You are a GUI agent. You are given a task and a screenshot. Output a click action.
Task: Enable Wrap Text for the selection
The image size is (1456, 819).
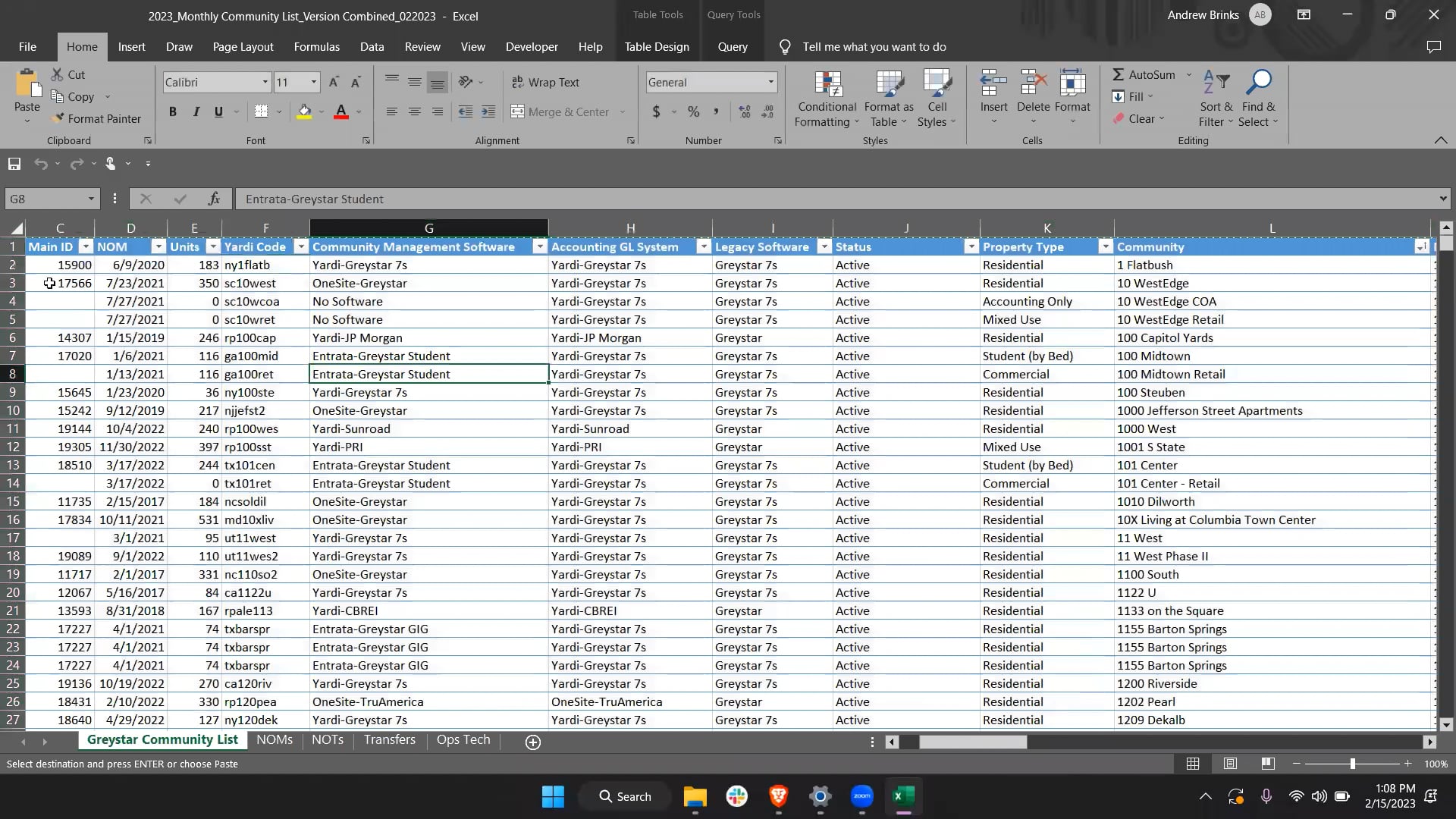tap(547, 82)
